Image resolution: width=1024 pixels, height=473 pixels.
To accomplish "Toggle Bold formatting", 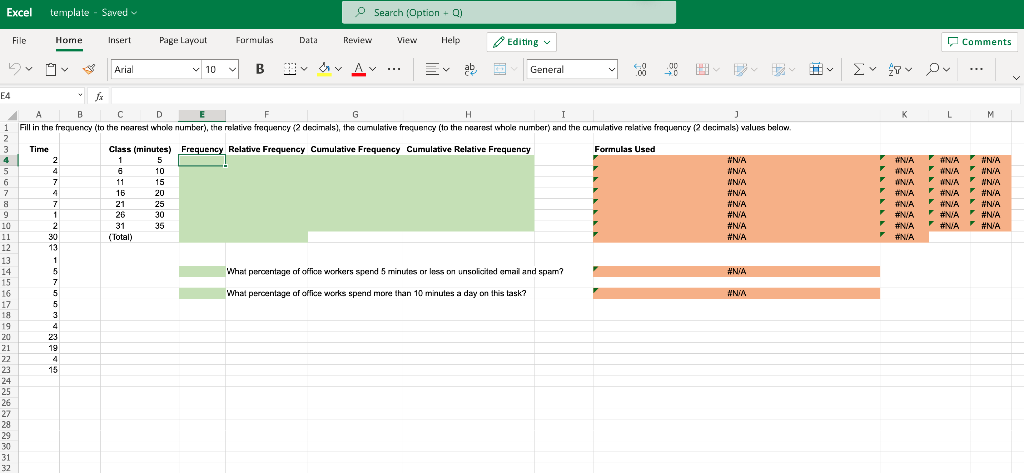I will (x=260, y=69).
